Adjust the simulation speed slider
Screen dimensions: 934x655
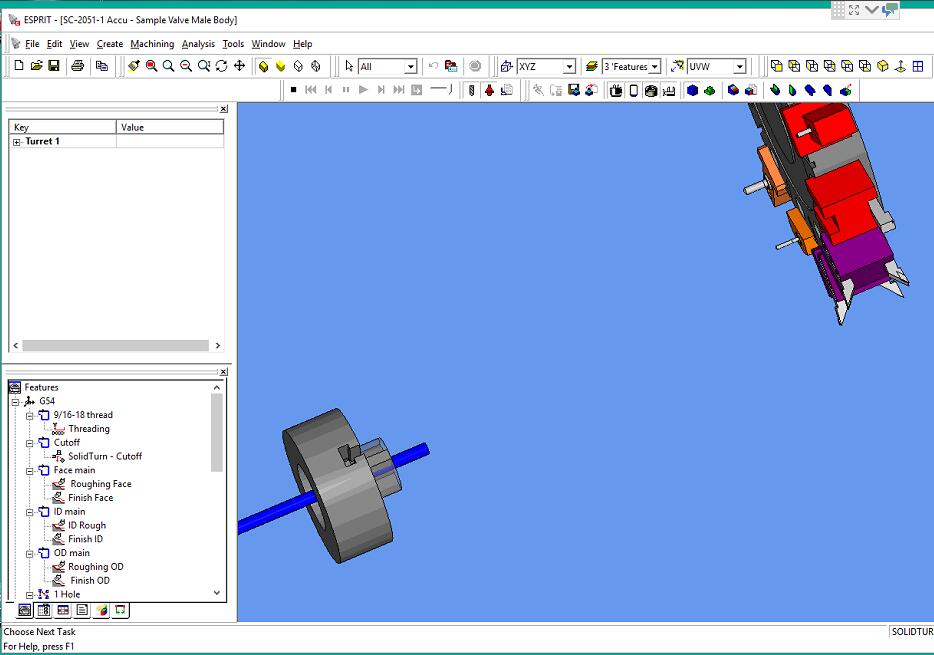(441, 89)
